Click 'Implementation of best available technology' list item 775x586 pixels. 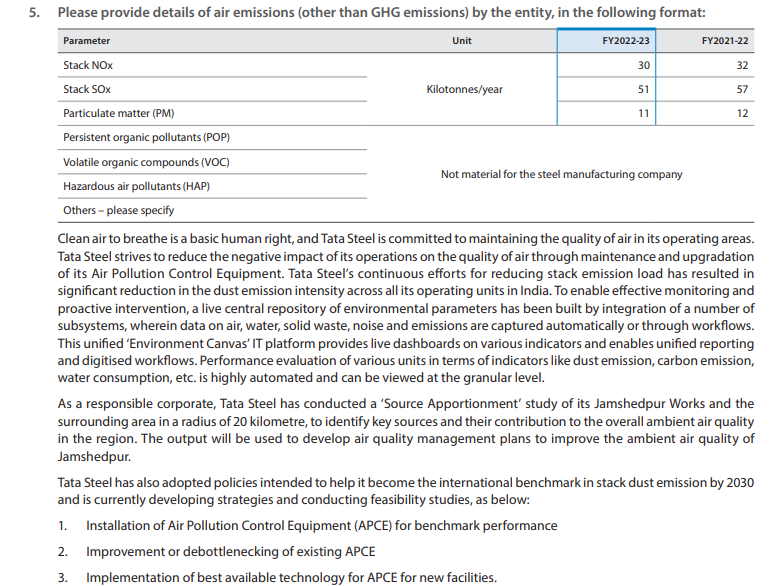pyautogui.click(x=290, y=577)
